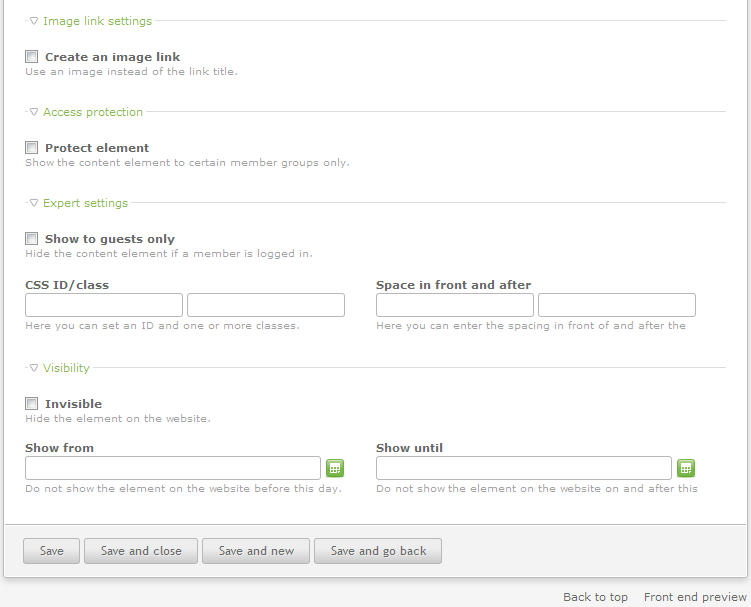
Task: Click the Save and close button
Action: (x=141, y=551)
